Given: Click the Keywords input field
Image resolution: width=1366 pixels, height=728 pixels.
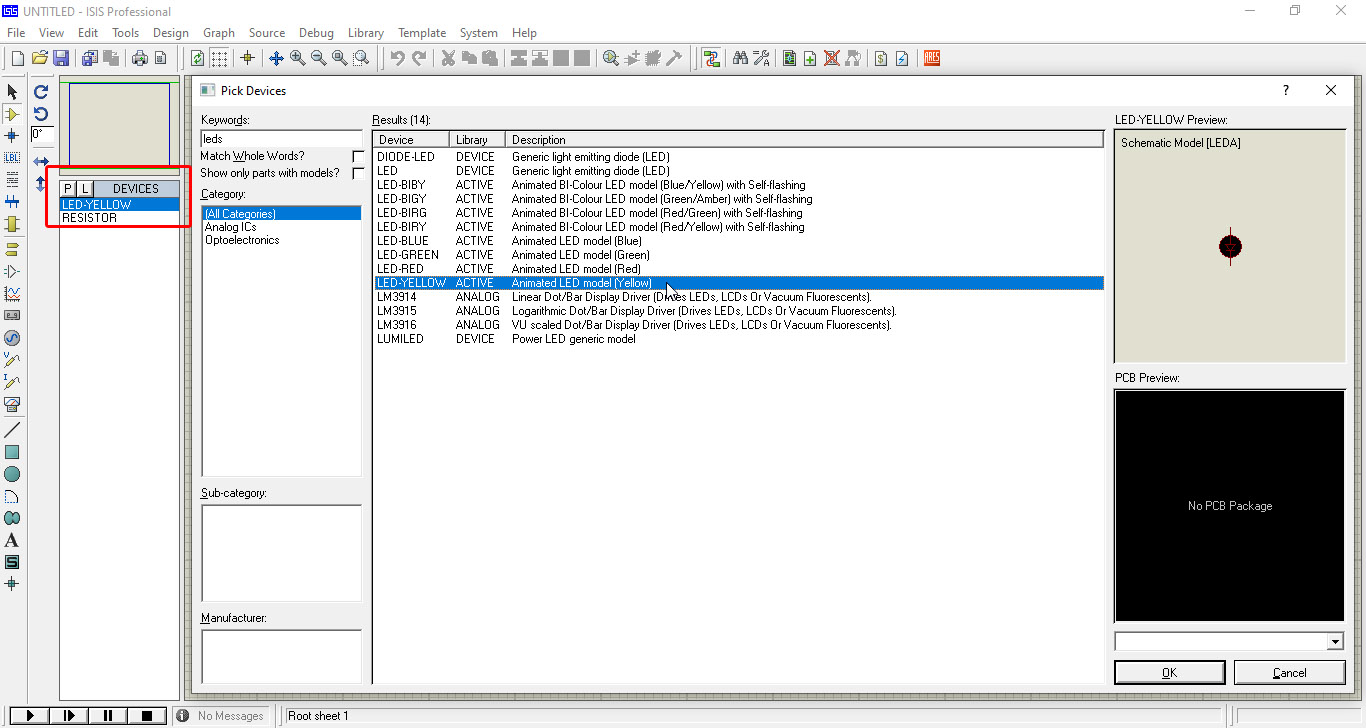Looking at the screenshot, I should (x=281, y=139).
